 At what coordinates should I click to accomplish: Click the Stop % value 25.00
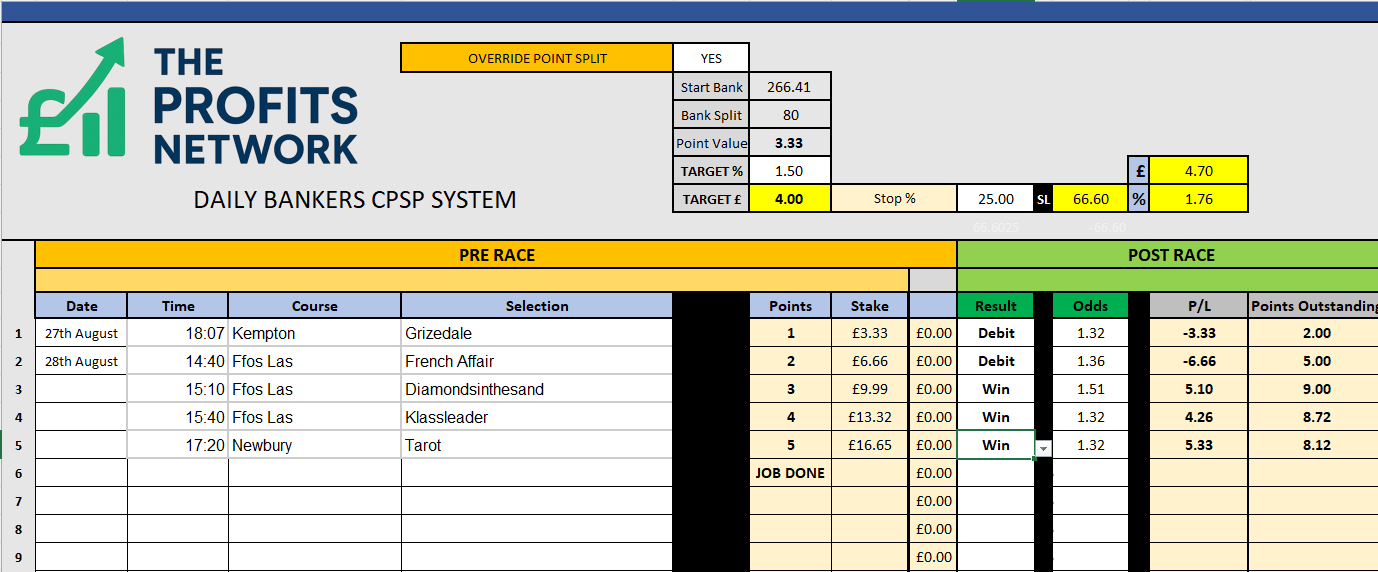tap(996, 199)
